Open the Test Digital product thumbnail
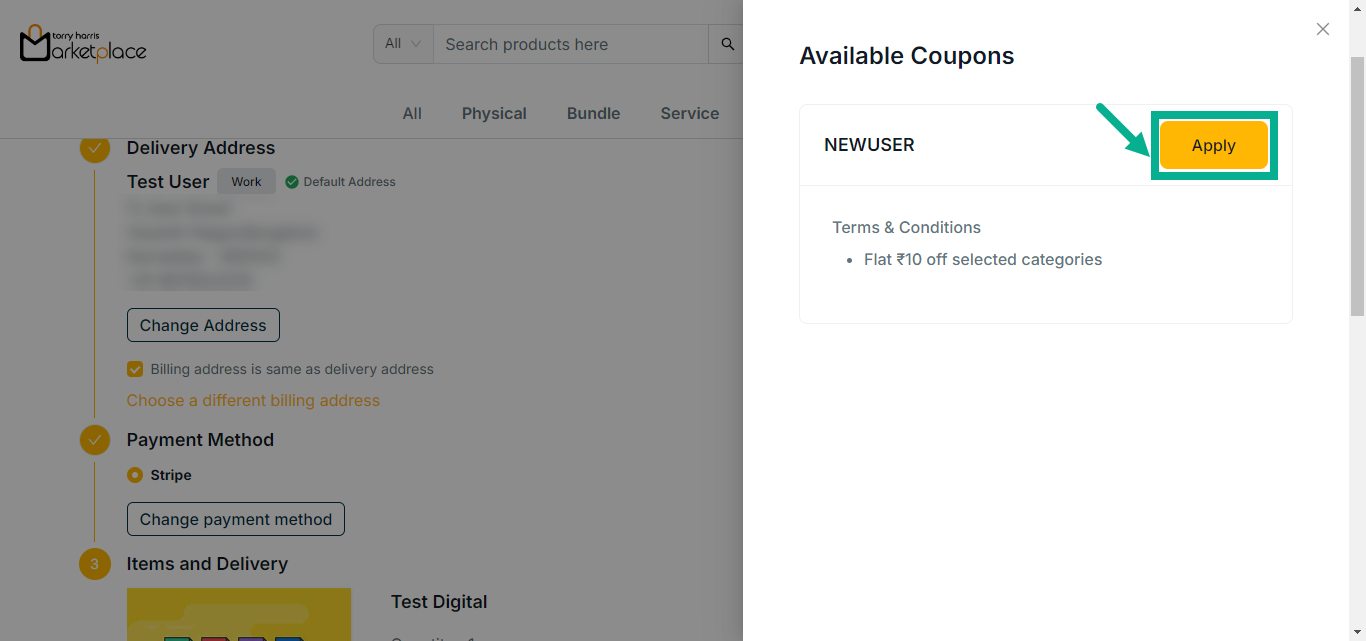This screenshot has height=641, width=1366. [239, 614]
